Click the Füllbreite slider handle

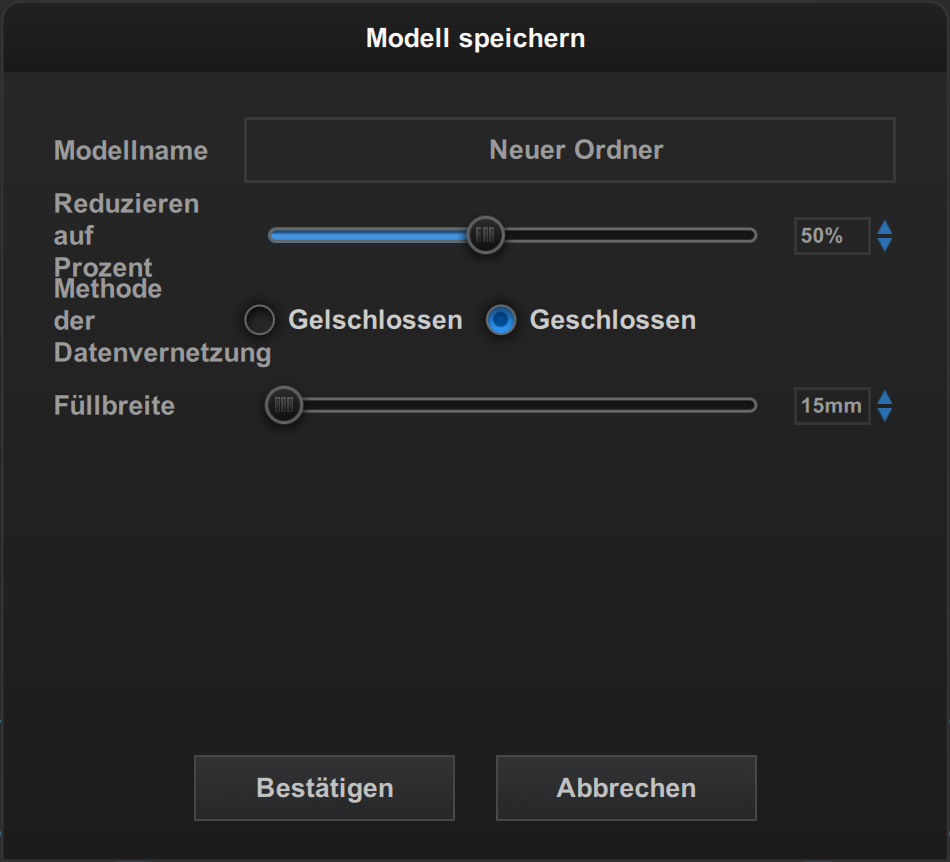coord(284,406)
